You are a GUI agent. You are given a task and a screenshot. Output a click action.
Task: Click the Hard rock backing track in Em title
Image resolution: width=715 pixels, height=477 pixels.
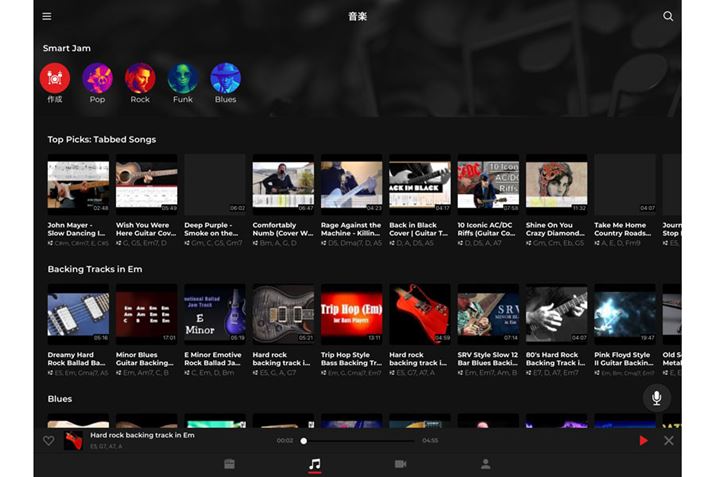142,435
